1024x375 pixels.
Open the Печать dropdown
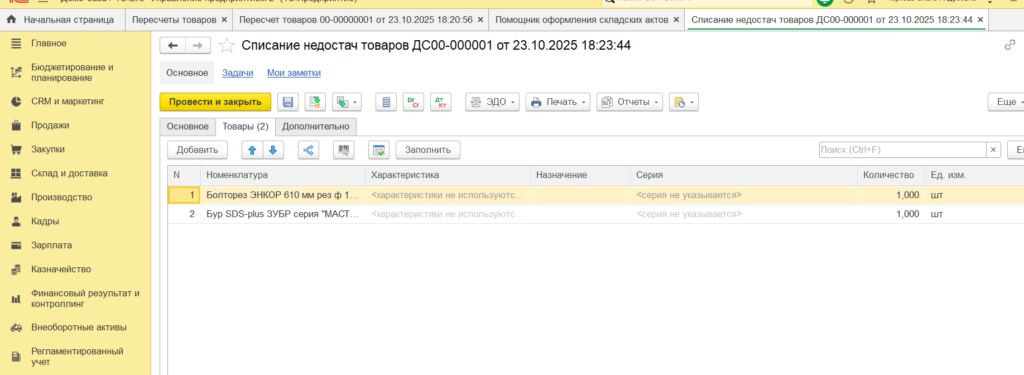558,102
